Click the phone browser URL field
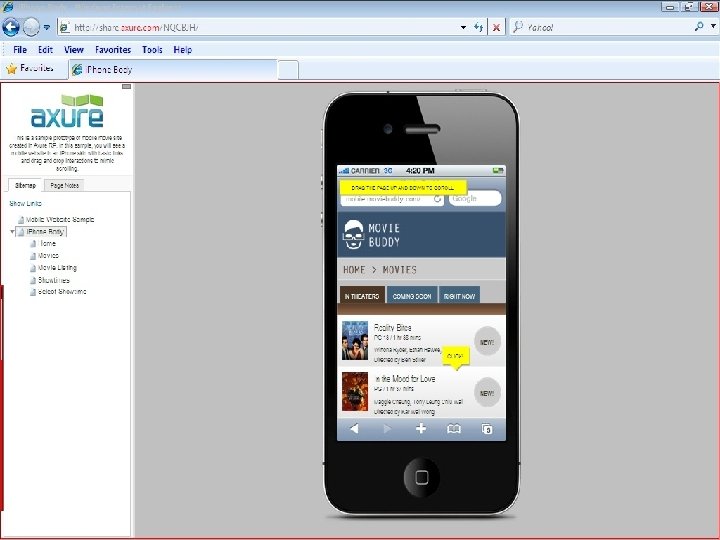The width and height of the screenshot is (720, 540). click(x=387, y=199)
